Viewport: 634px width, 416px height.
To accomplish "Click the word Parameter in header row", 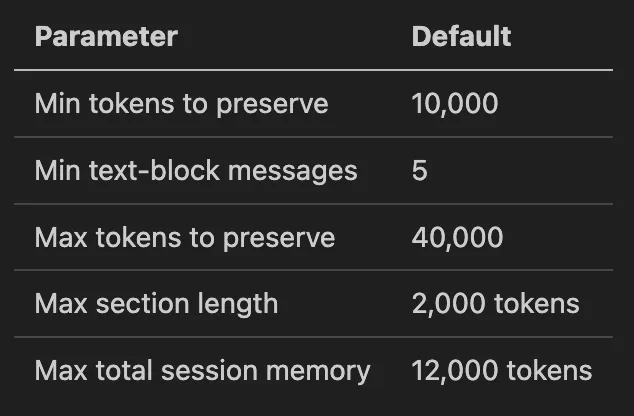I will (106, 37).
